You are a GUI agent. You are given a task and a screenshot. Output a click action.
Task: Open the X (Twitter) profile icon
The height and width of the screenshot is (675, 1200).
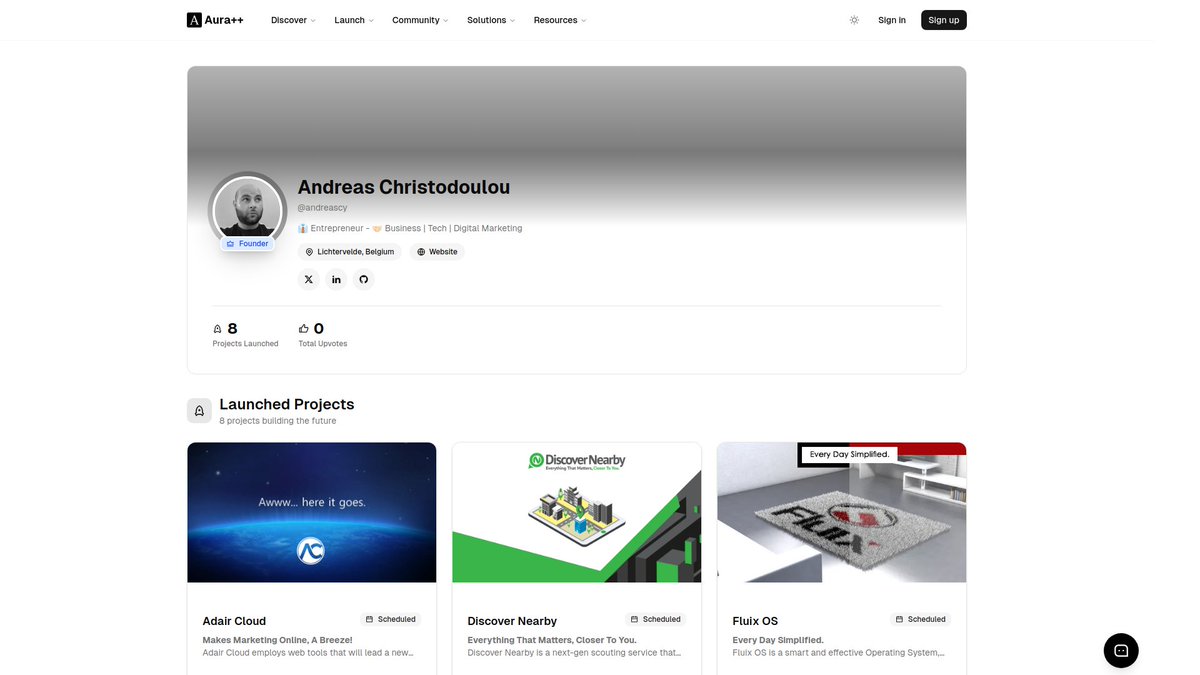point(308,279)
